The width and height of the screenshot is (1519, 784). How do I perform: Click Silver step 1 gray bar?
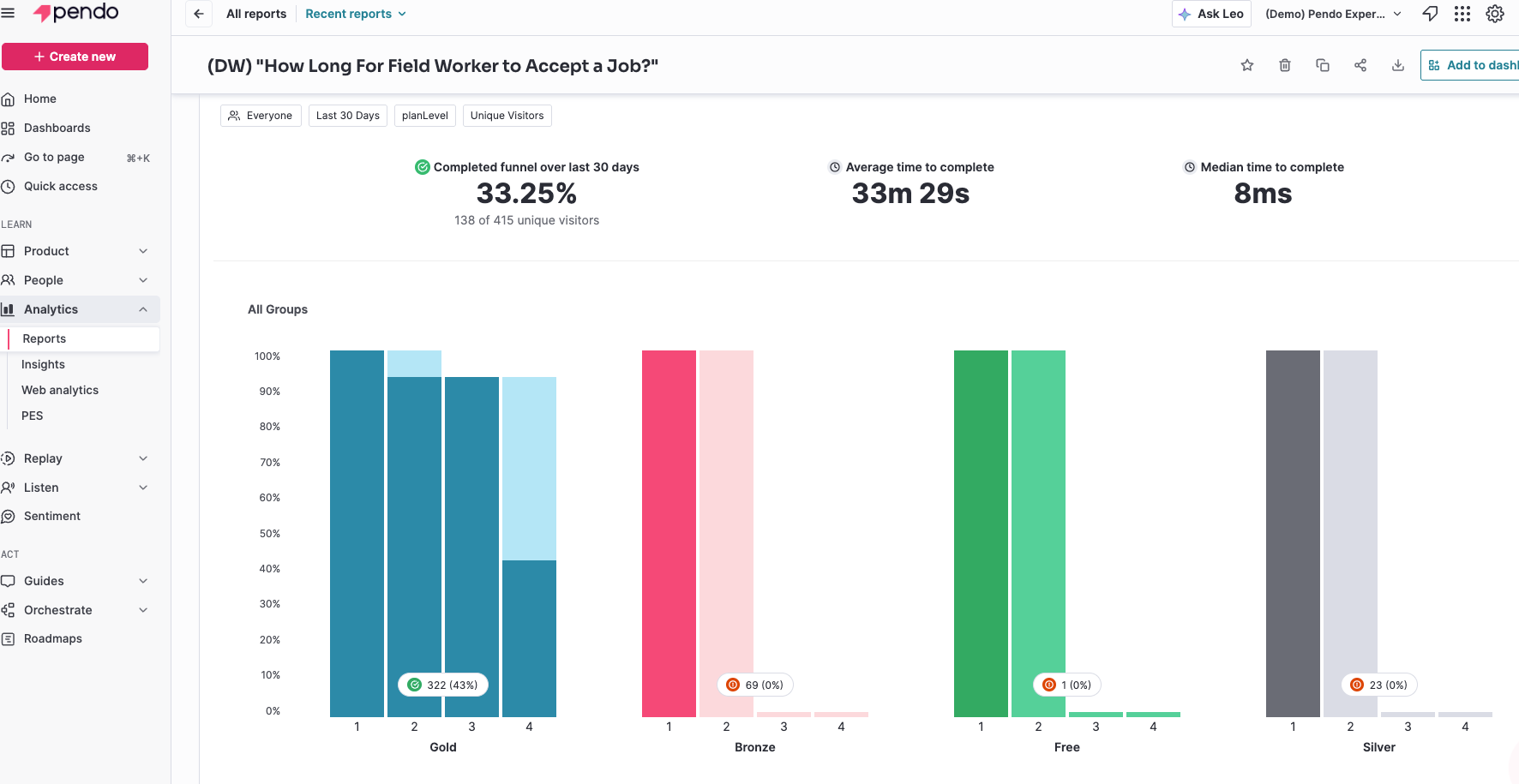(1293, 534)
